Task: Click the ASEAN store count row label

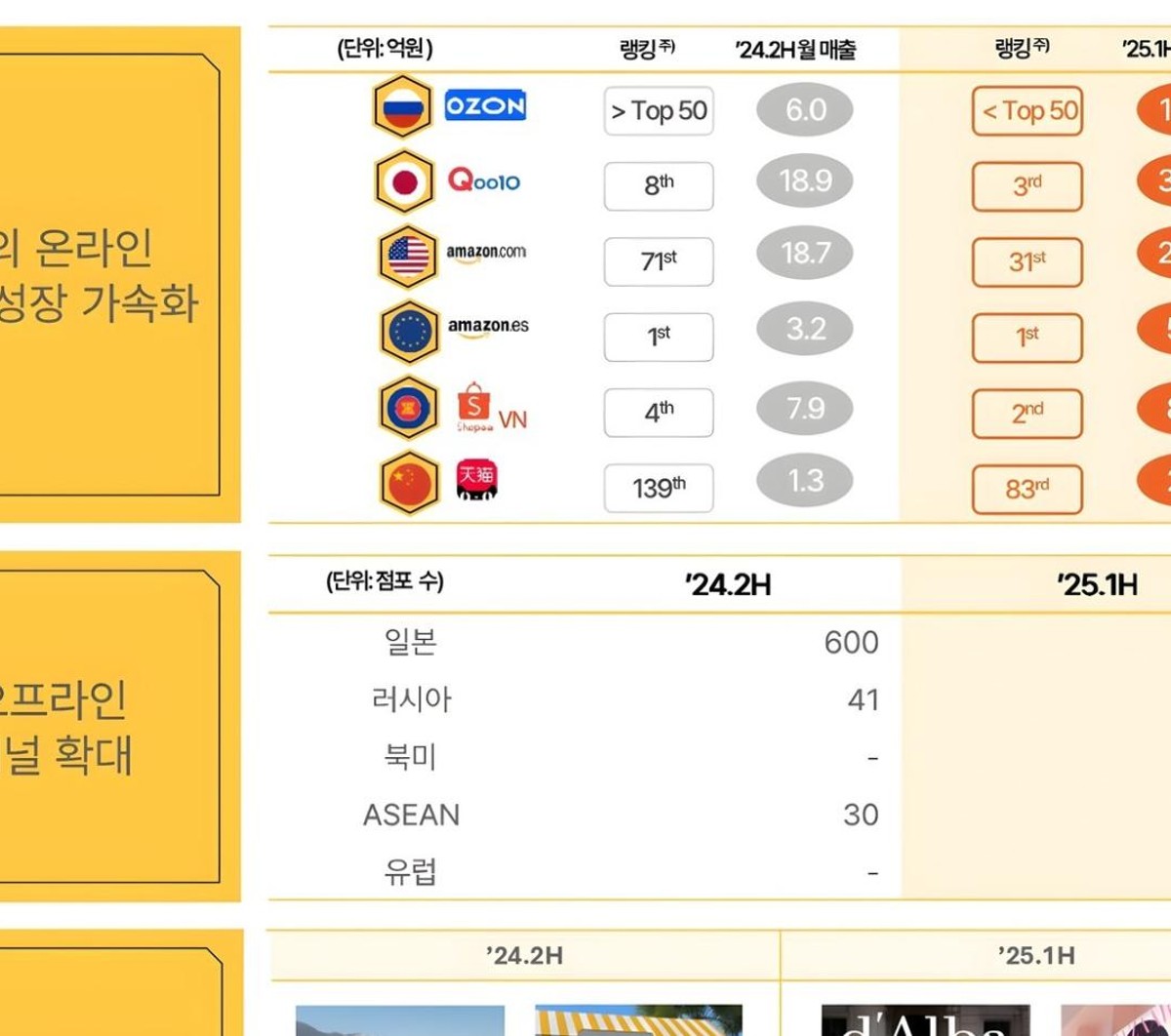Action: click(411, 815)
